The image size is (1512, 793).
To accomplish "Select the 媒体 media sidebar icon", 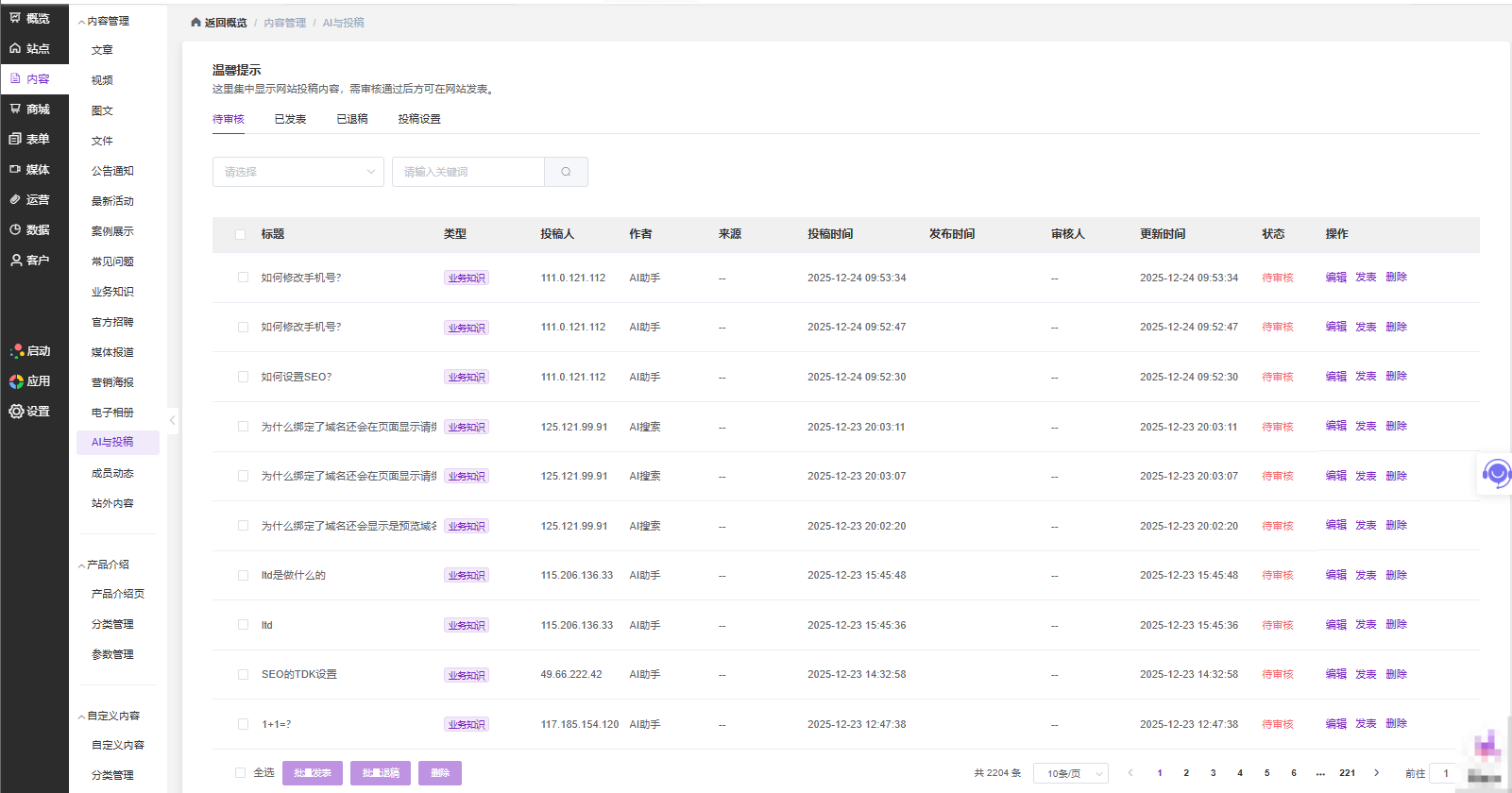I will (x=16, y=170).
